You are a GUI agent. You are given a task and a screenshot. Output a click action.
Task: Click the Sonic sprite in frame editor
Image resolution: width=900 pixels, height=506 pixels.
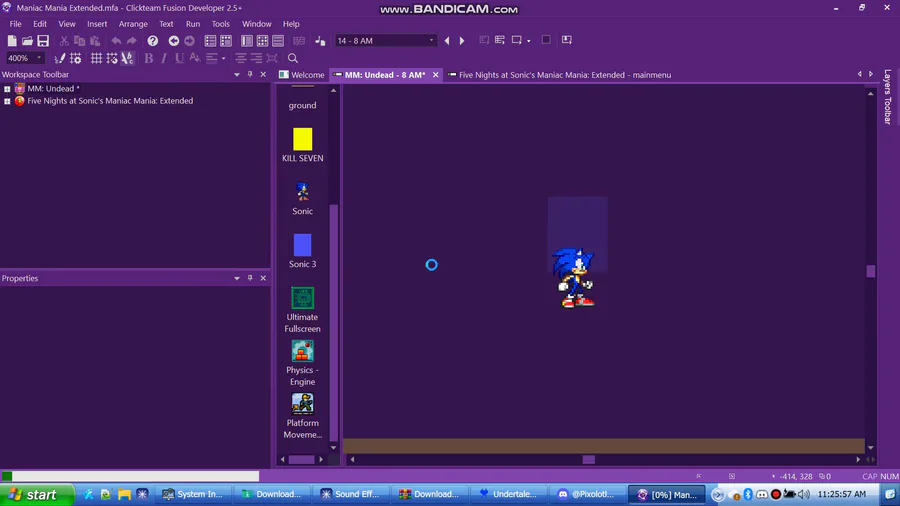(x=574, y=278)
